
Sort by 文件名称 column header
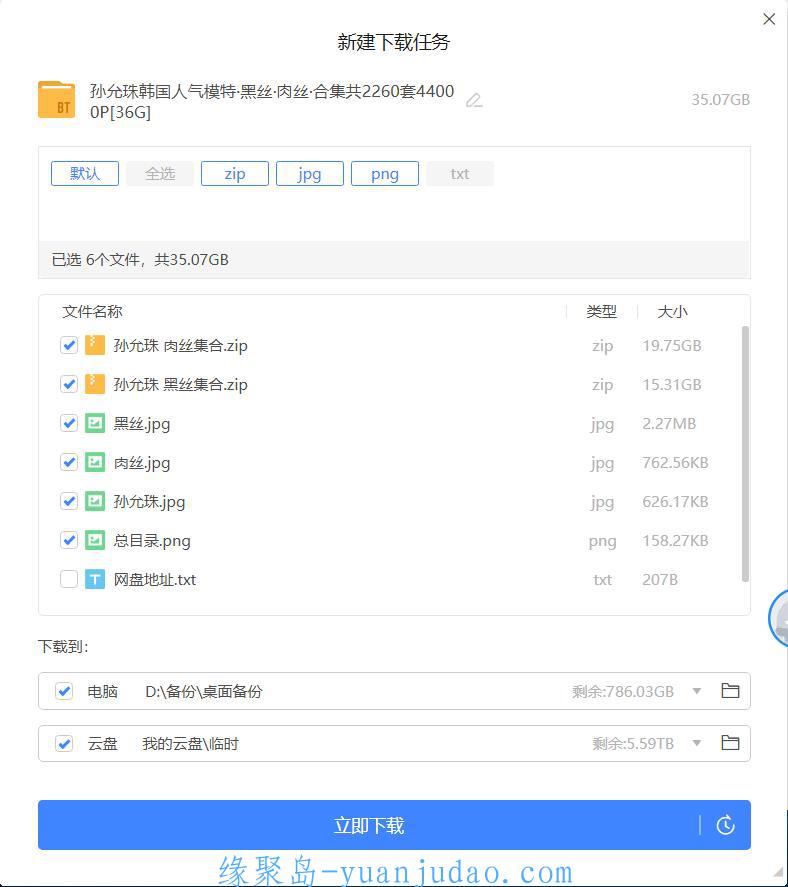pyautogui.click(x=92, y=312)
